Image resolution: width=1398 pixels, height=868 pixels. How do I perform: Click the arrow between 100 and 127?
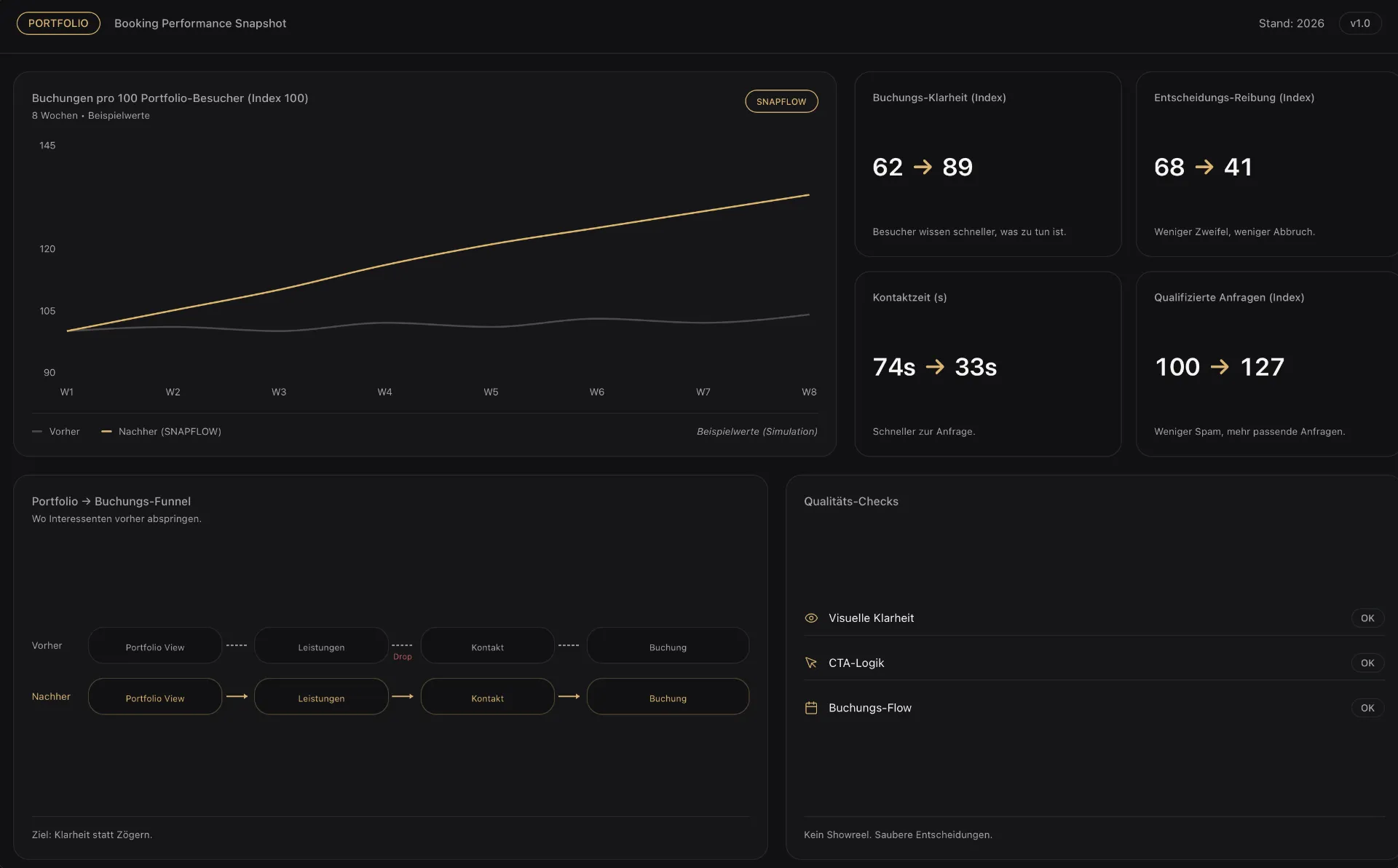(1220, 367)
